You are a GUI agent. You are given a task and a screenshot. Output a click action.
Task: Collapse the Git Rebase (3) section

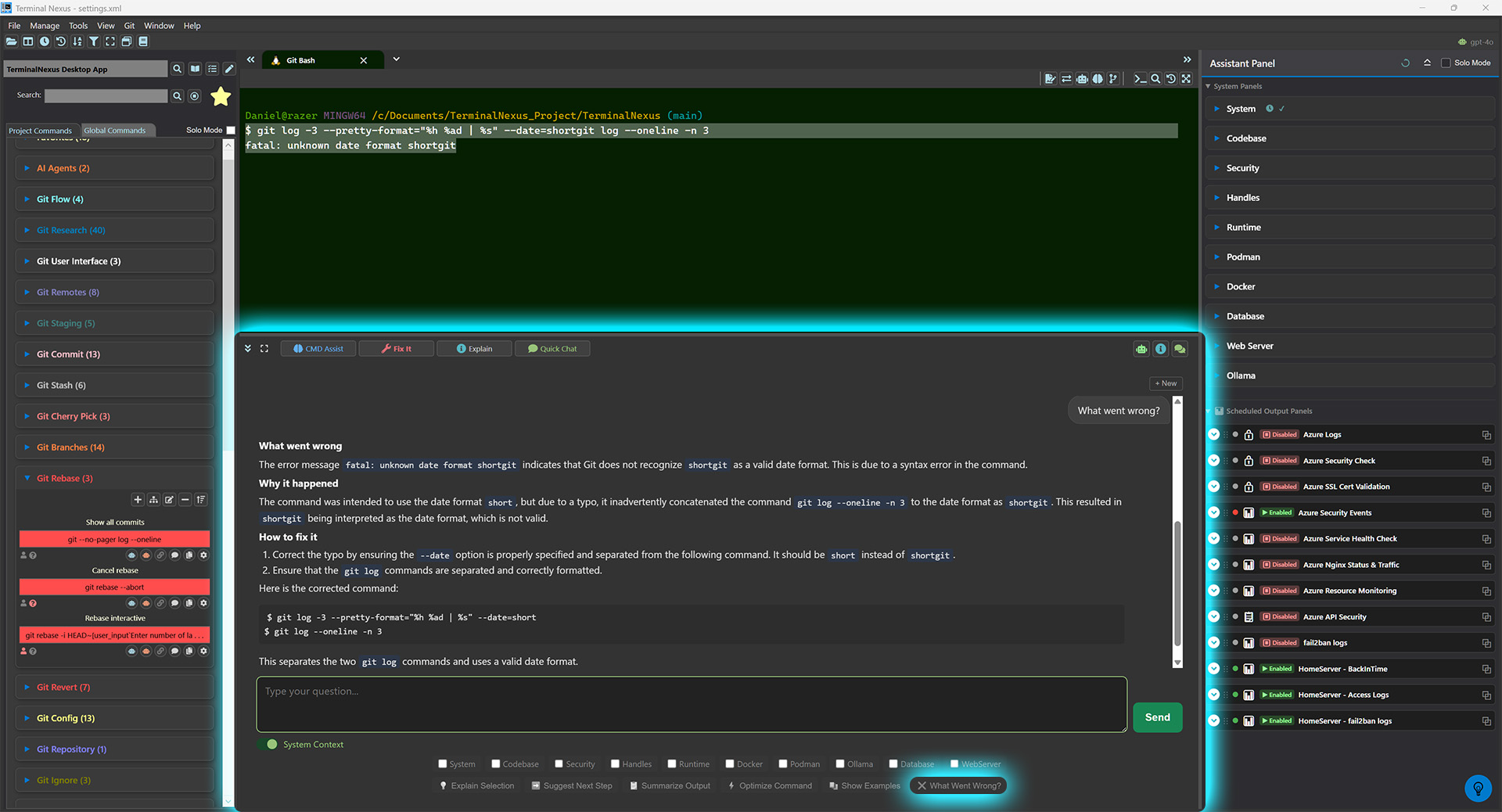64,479
